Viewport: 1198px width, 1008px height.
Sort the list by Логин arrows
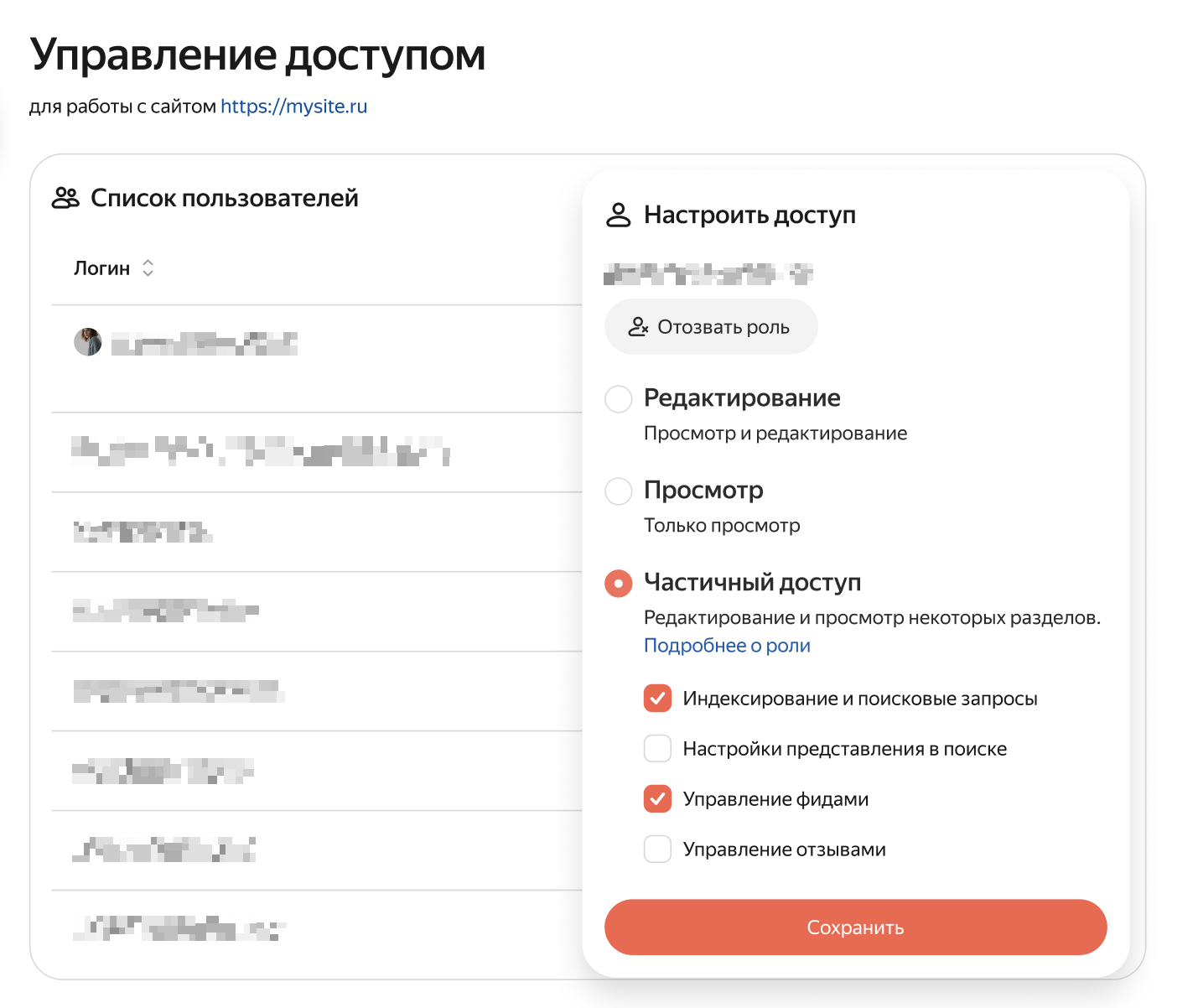(148, 268)
